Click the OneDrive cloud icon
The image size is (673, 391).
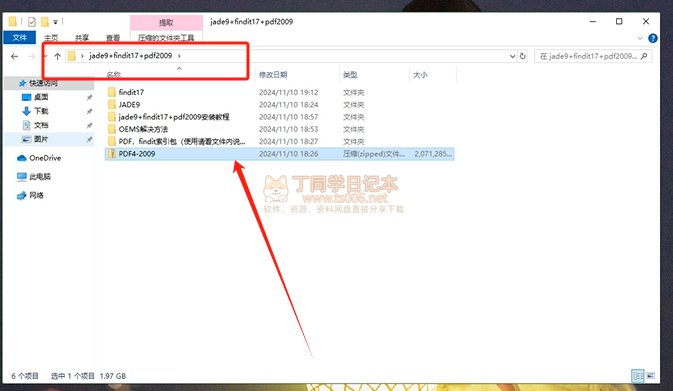coord(21,158)
